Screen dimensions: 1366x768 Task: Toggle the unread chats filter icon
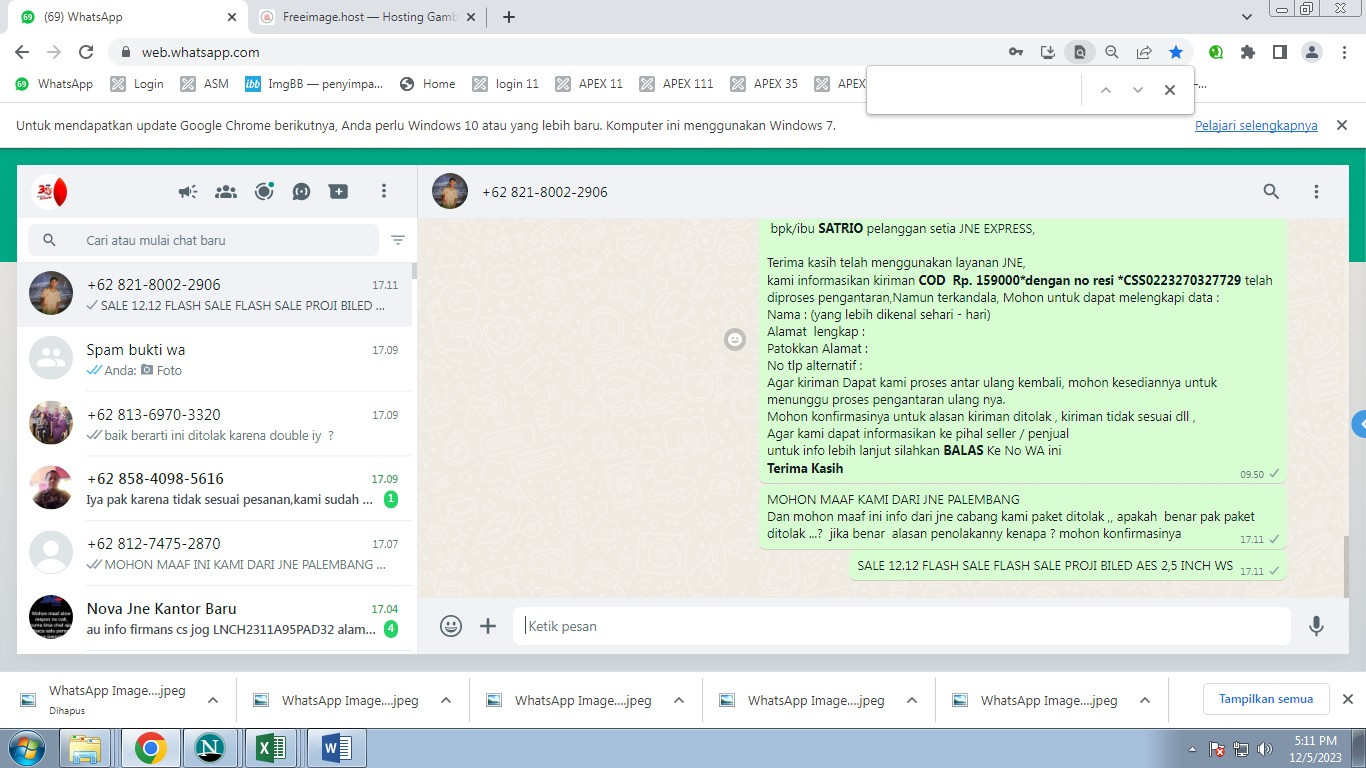tap(398, 240)
